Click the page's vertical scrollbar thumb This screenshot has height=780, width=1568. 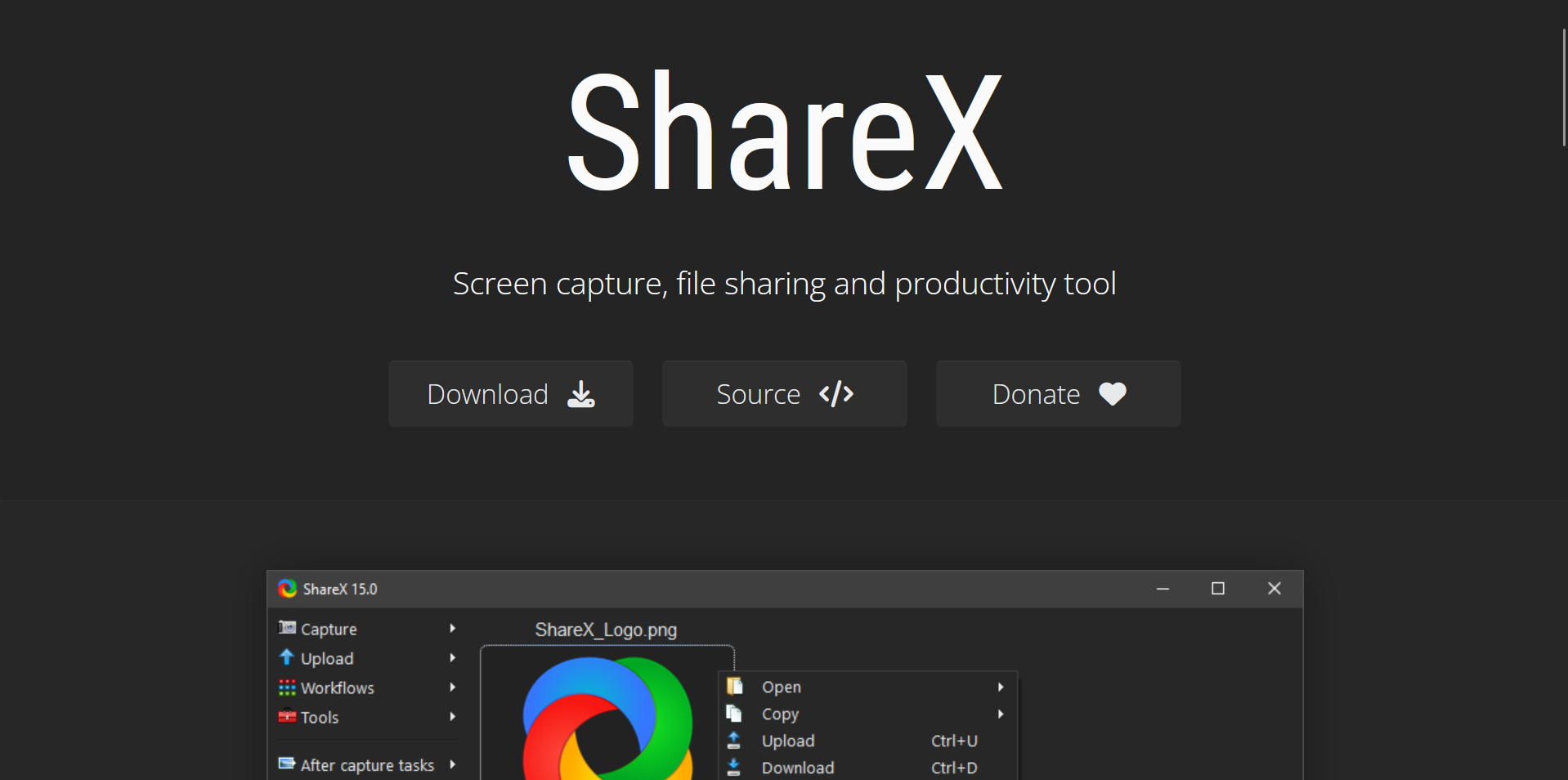click(x=1564, y=87)
